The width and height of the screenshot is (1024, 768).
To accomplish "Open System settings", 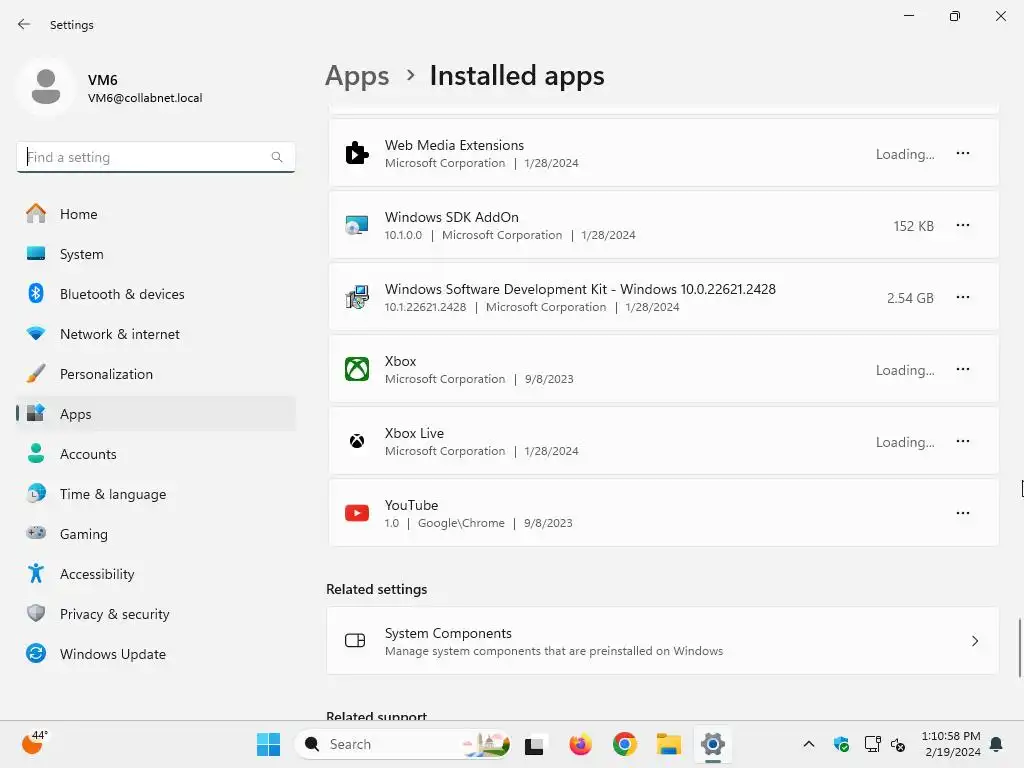I will coord(155,254).
